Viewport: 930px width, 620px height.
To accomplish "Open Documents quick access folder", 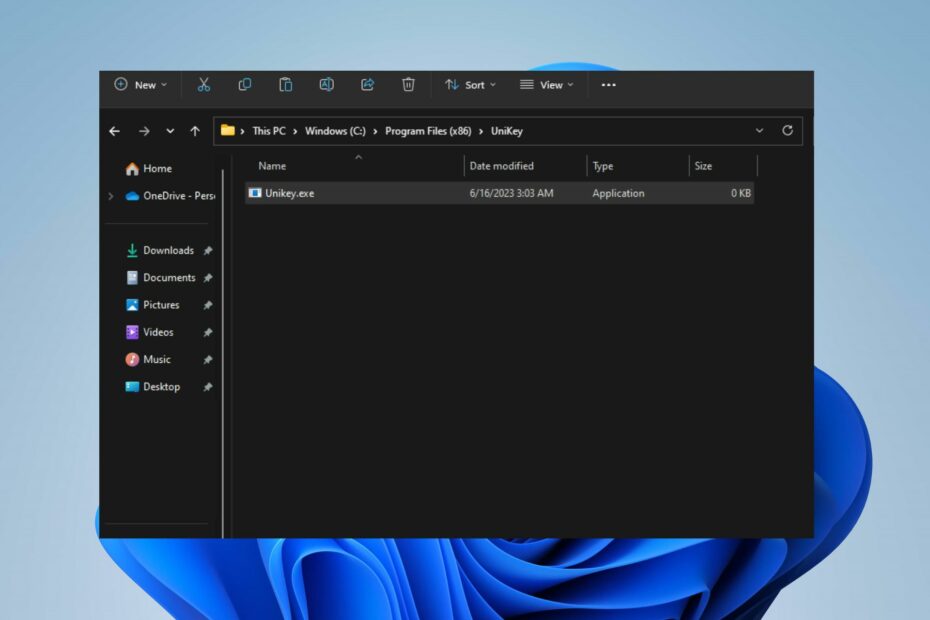I will point(161,278).
